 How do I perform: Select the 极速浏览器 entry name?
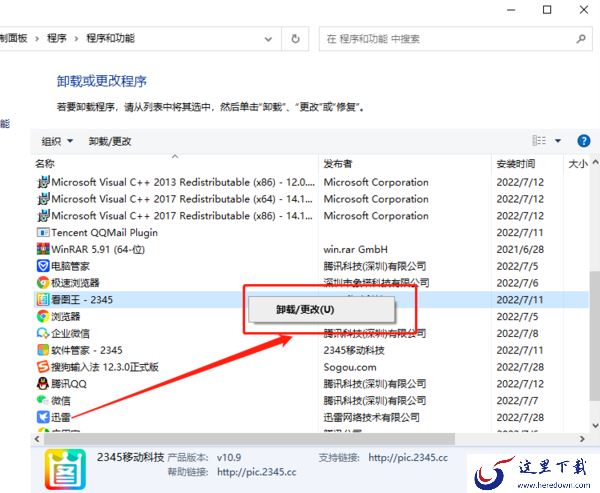point(75,283)
